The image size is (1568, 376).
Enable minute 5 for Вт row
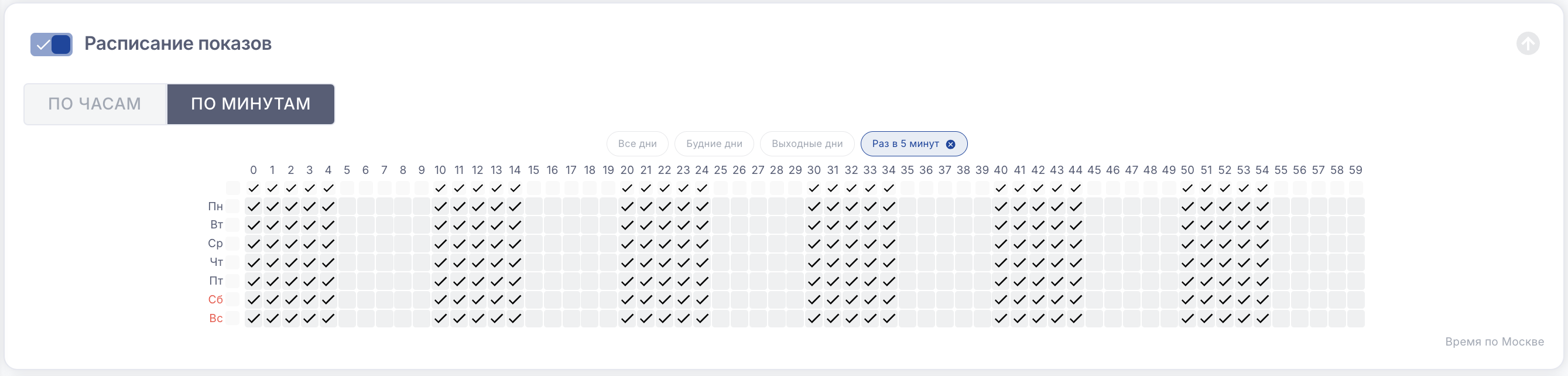tap(347, 225)
